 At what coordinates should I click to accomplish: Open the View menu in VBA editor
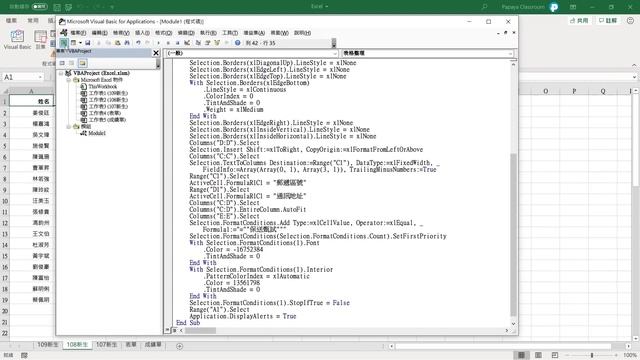[x=121, y=33]
